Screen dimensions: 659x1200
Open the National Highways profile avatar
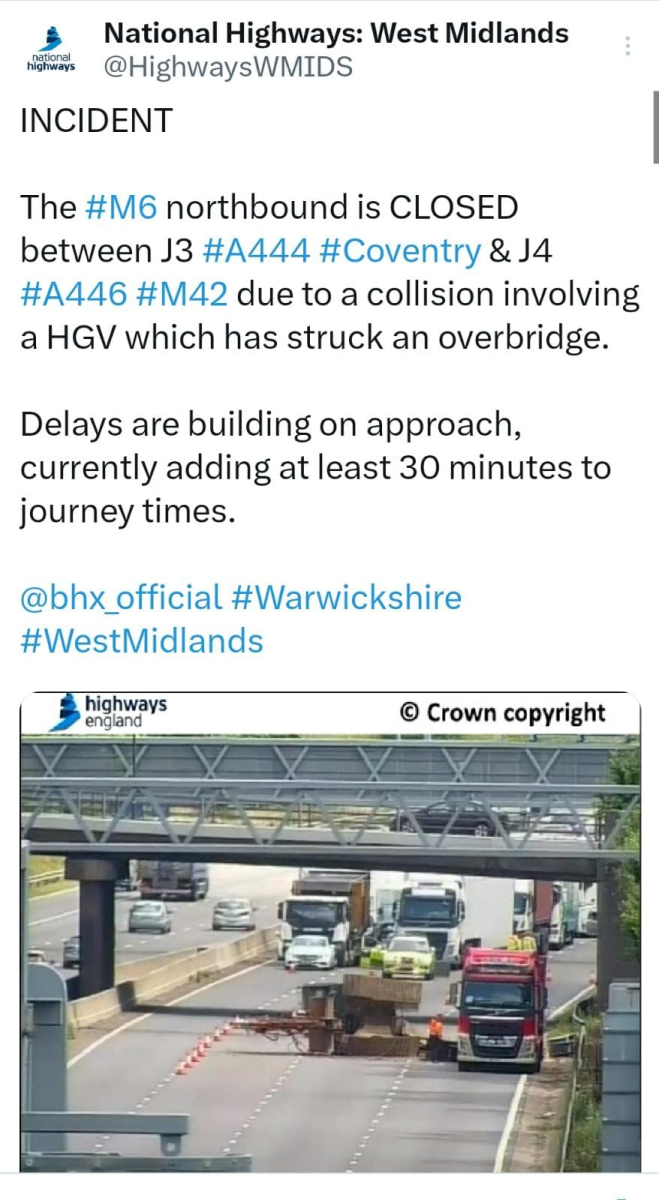(x=50, y=52)
